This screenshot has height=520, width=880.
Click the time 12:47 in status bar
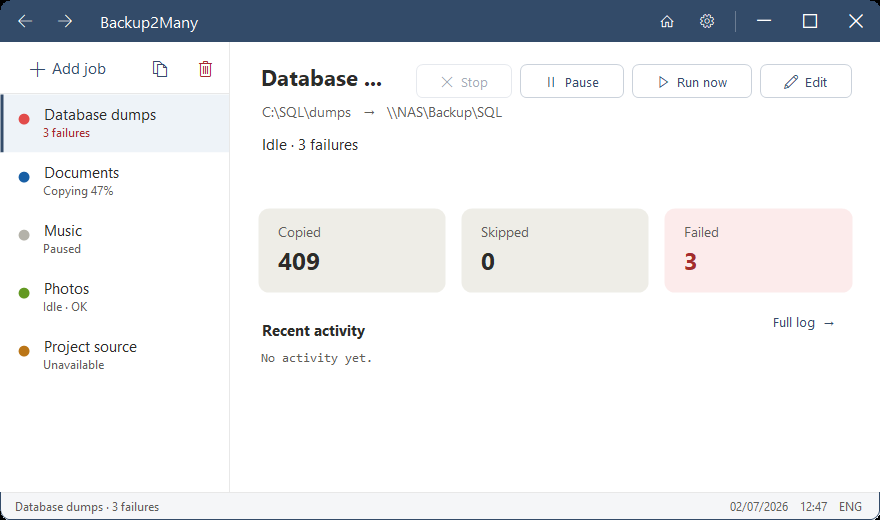coord(813,507)
